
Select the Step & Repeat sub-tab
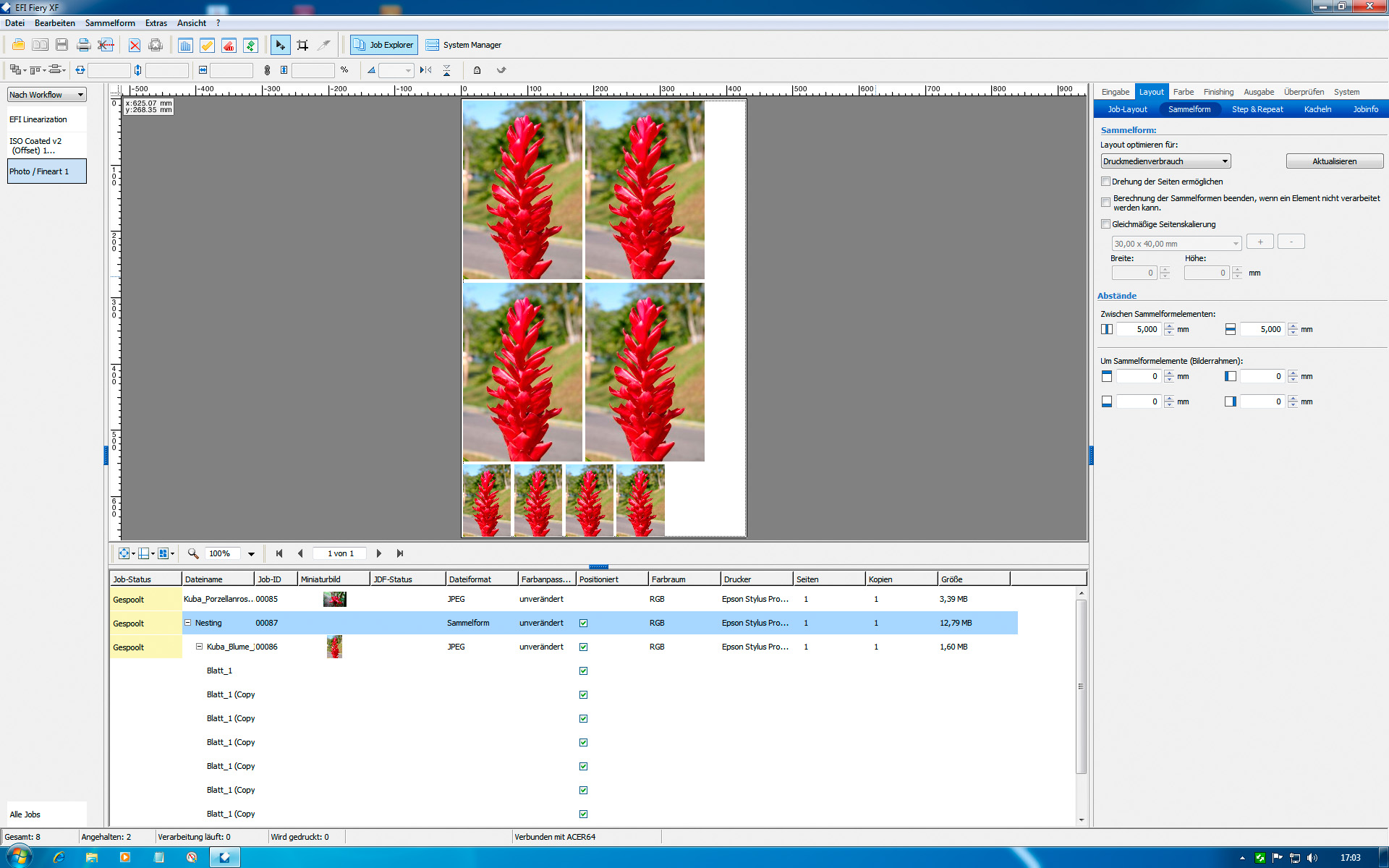click(1257, 109)
